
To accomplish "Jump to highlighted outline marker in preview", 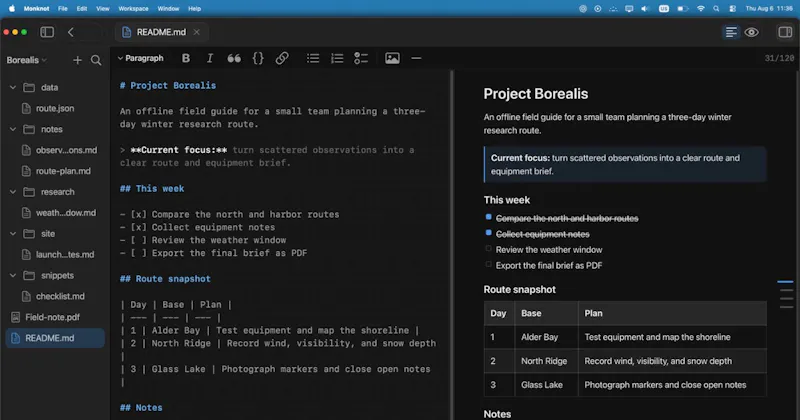I will pos(785,282).
